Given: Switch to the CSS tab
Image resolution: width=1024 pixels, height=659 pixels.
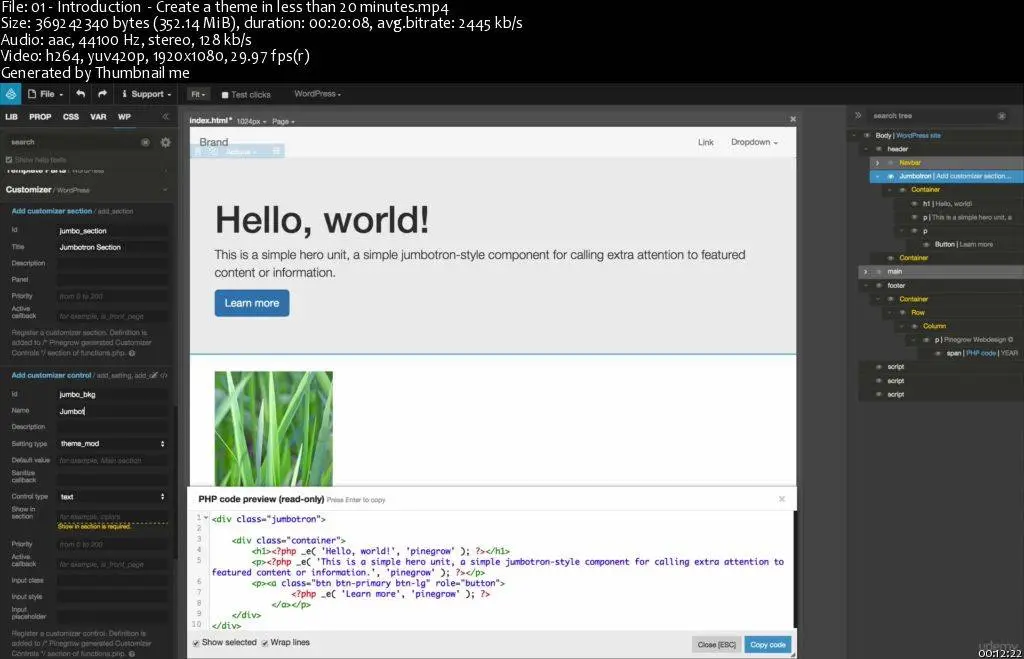Looking at the screenshot, I should click(x=71, y=117).
